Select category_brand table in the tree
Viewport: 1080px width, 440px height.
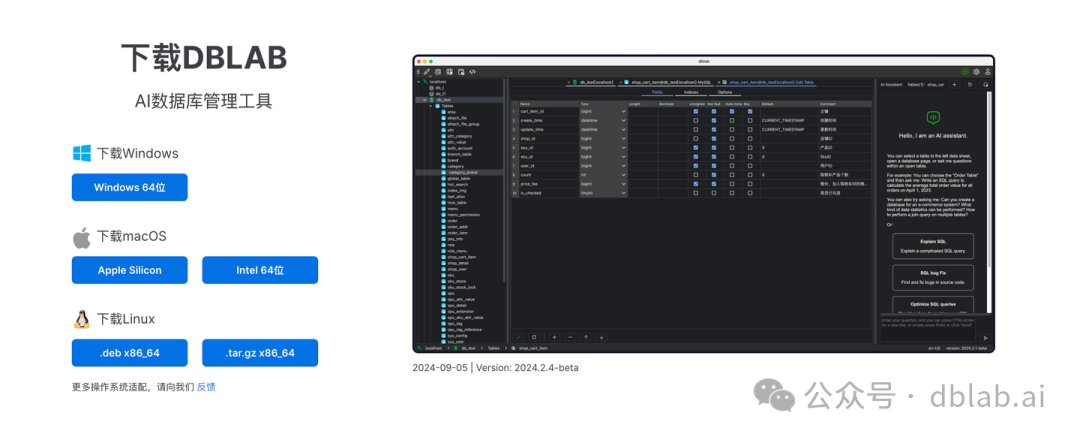[463, 172]
